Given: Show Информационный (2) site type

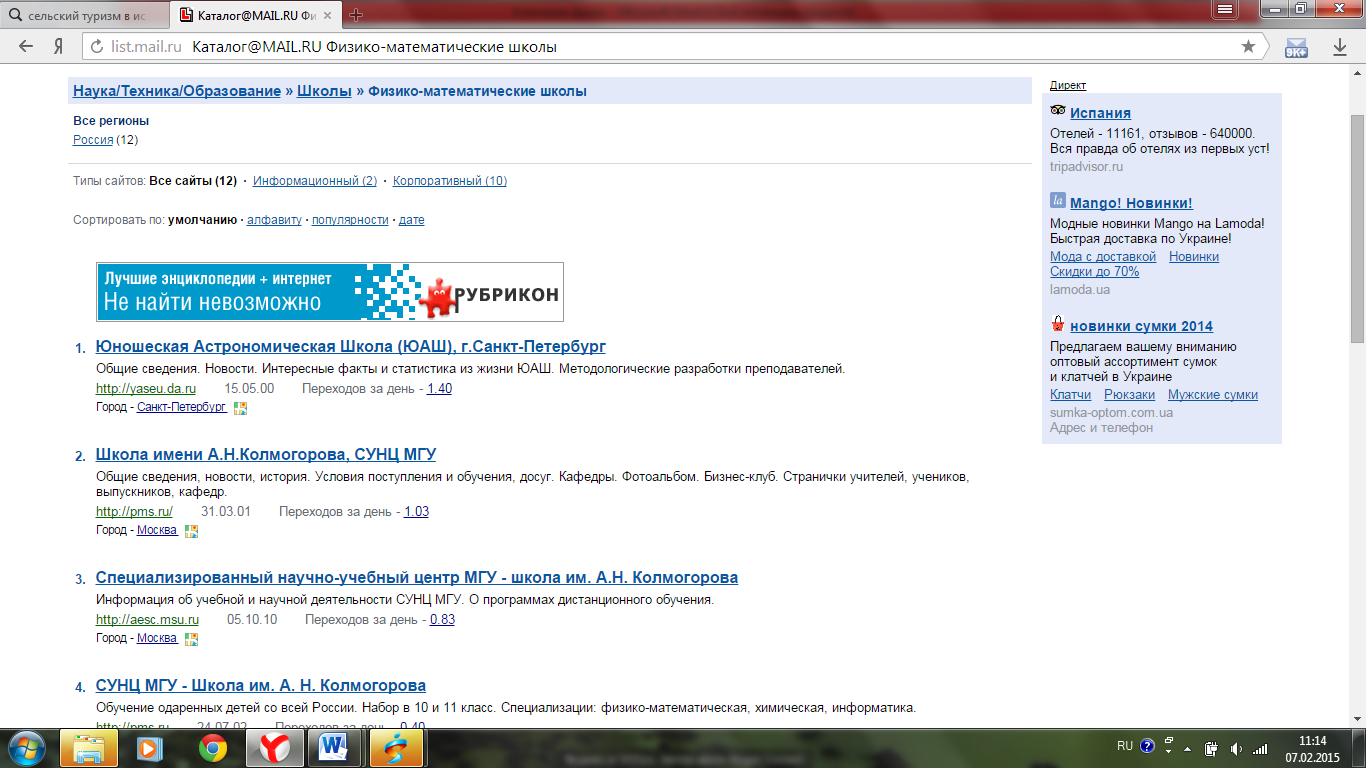Looking at the screenshot, I should coord(315,181).
